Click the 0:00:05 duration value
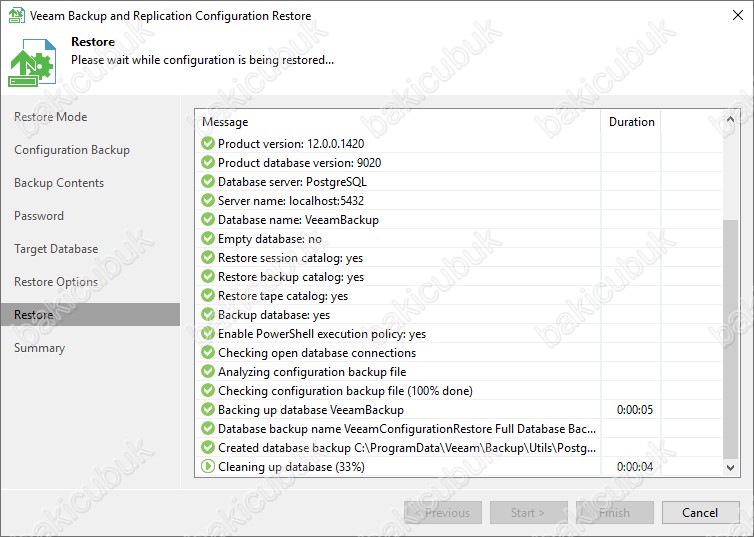 [x=635, y=410]
